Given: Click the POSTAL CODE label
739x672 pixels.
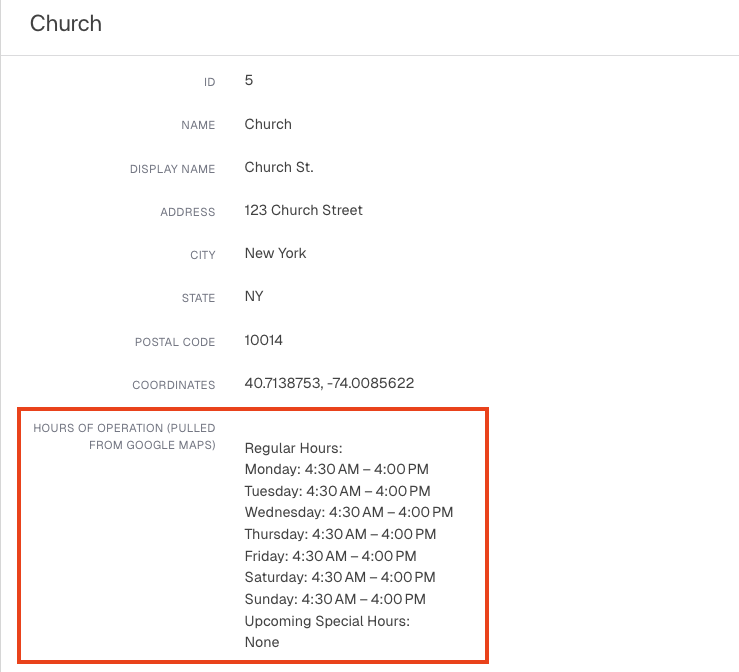Looking at the screenshot, I should tap(175, 342).
